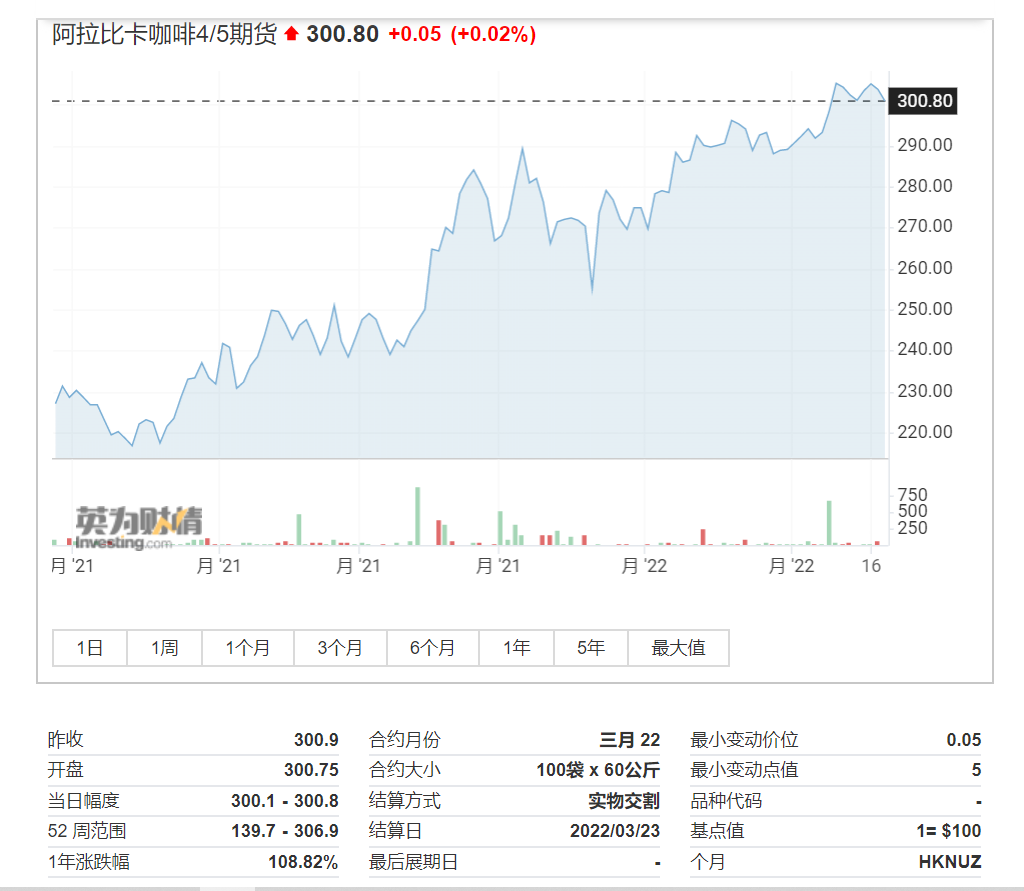This screenshot has height=891, width=1024.
Task: Click the date label 16 on time axis
Action: (871, 566)
